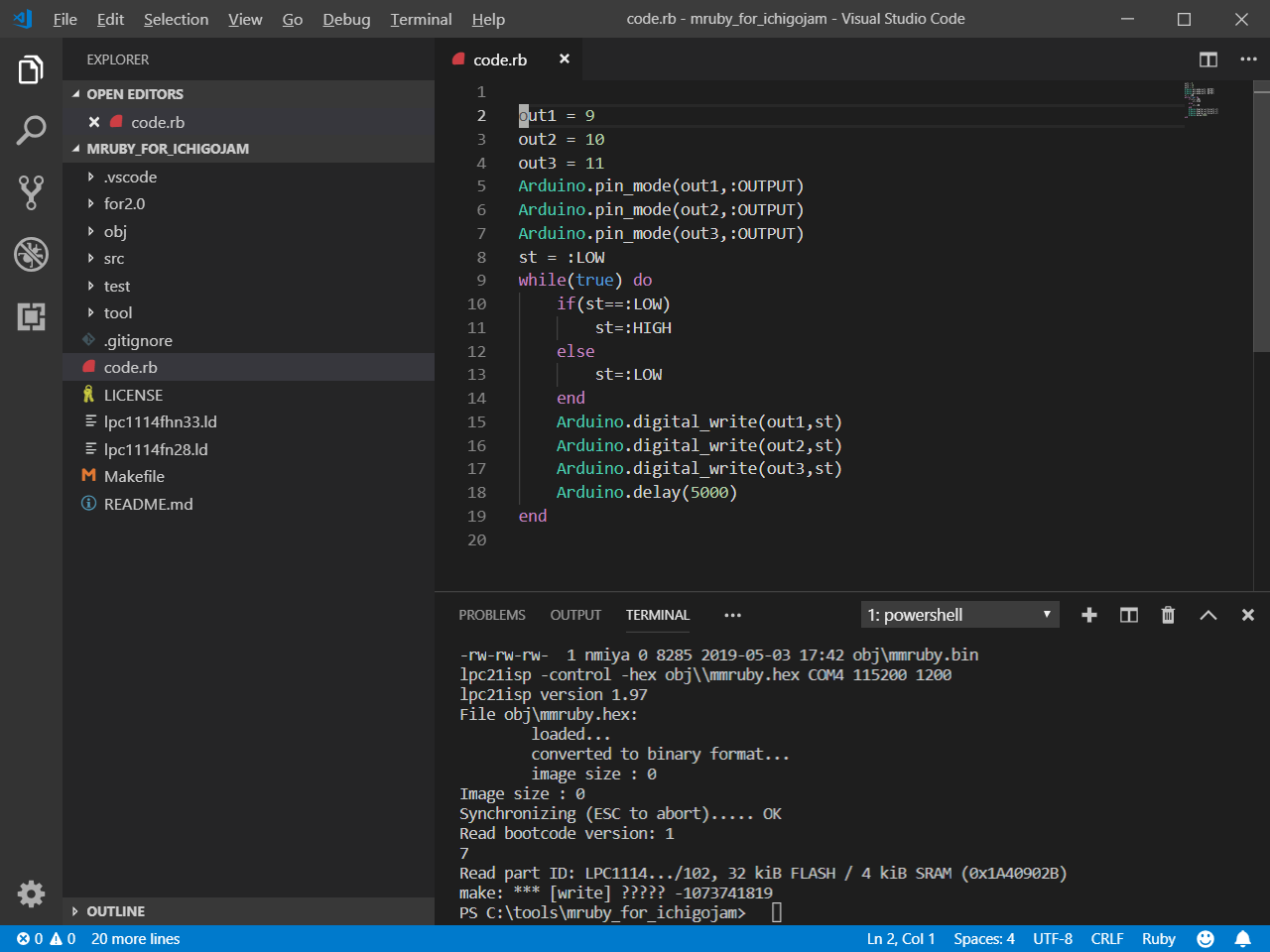The width and height of the screenshot is (1270, 952).
Task: Create a new terminal with plus icon
Action: click(1088, 615)
